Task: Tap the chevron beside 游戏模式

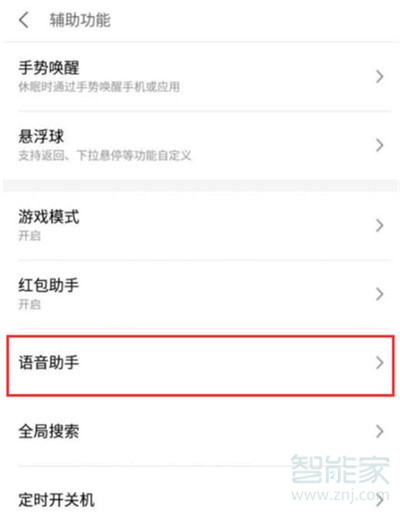Action: coord(380,226)
